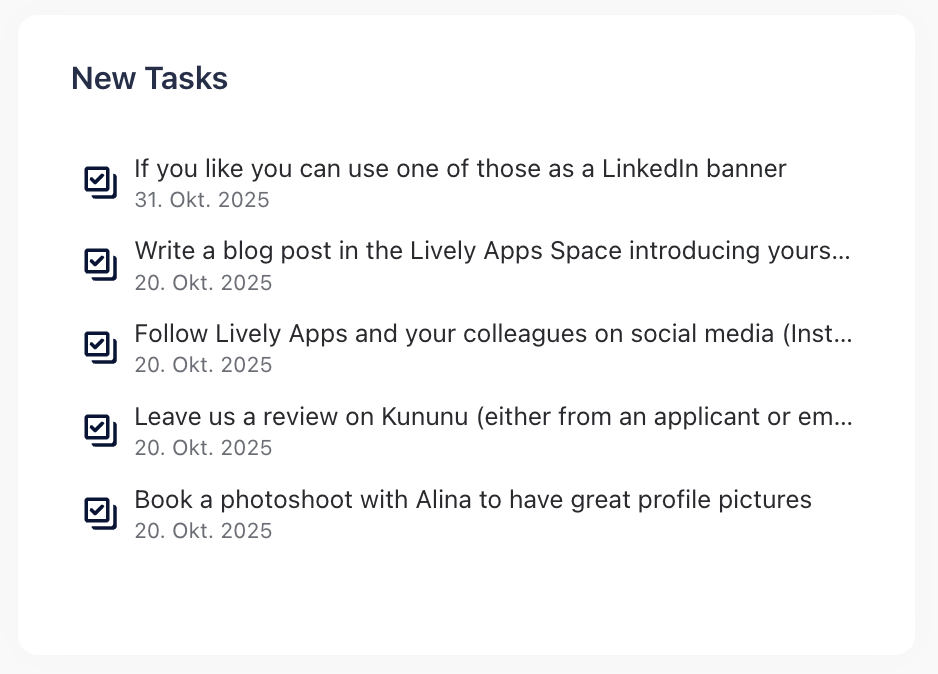Expand the truncated blog post task text
The image size is (938, 674).
click(492, 251)
